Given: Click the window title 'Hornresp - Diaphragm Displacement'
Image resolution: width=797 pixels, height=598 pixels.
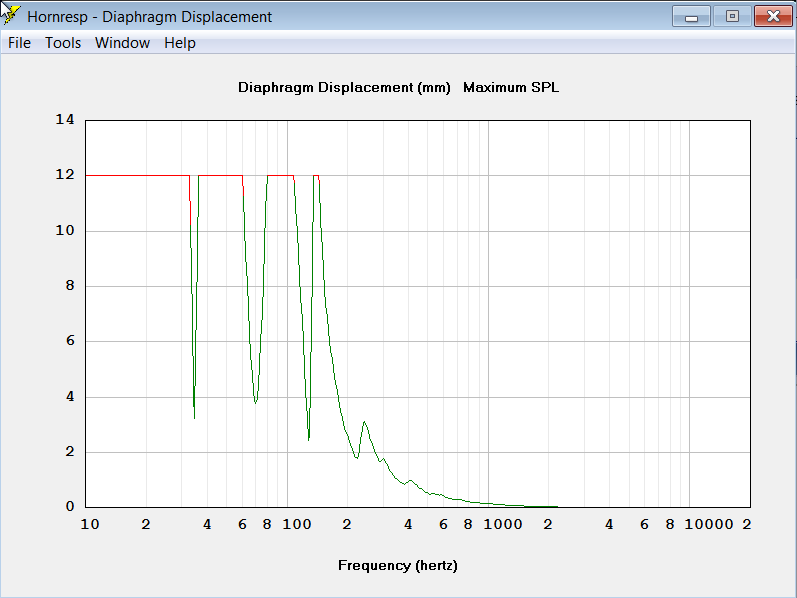Looking at the screenshot, I should (x=149, y=17).
